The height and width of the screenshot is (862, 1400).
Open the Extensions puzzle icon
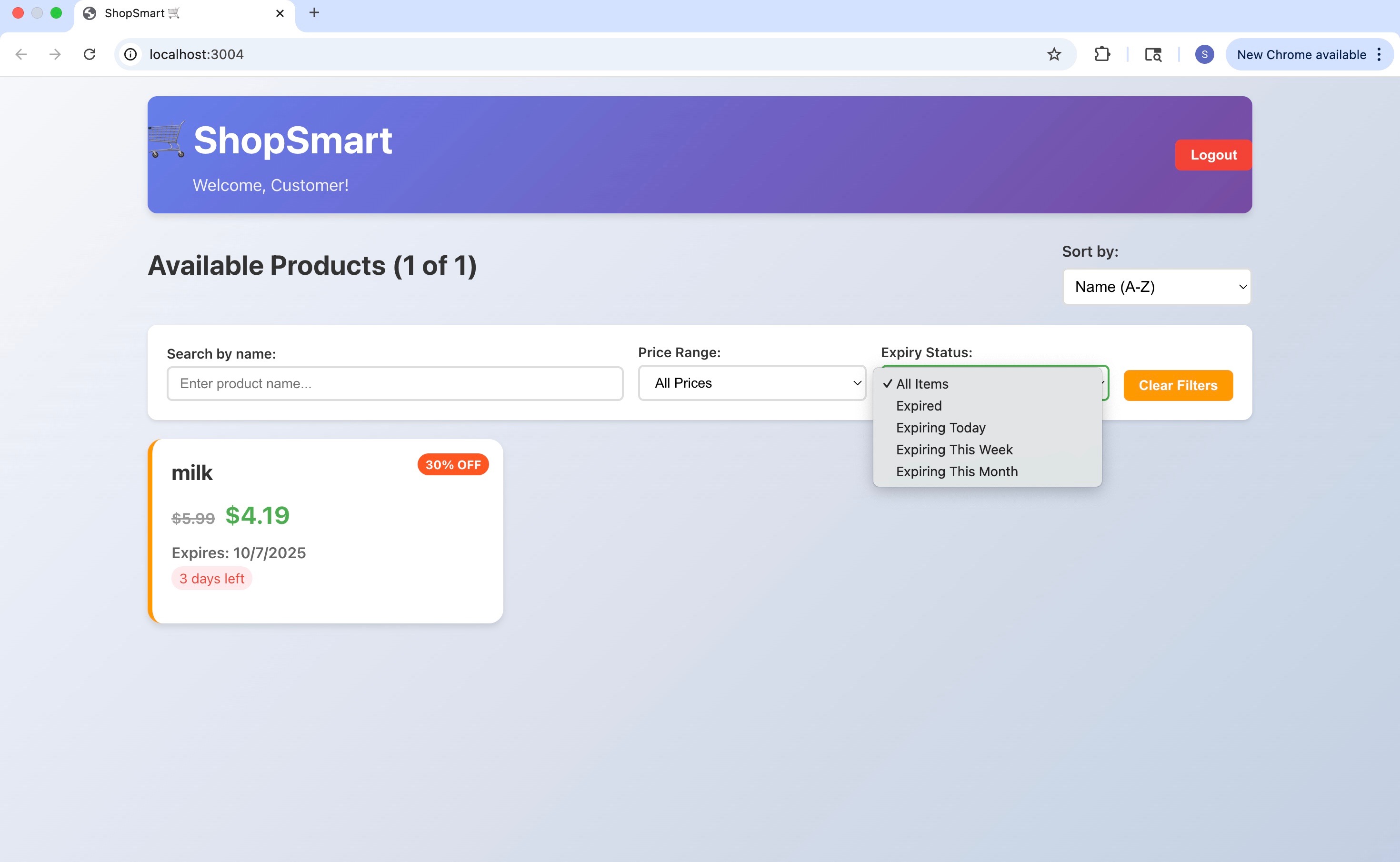1102,54
